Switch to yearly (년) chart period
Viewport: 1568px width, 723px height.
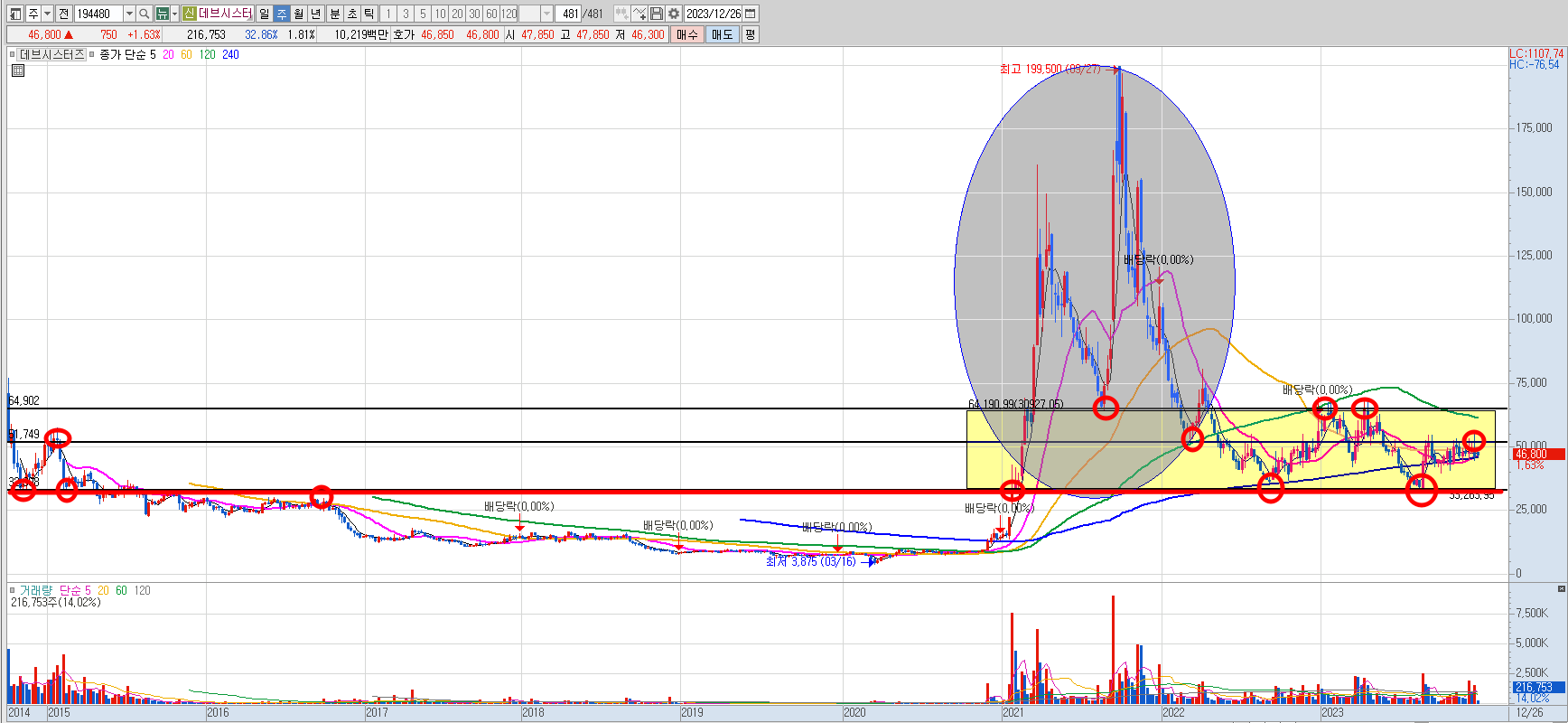315,14
